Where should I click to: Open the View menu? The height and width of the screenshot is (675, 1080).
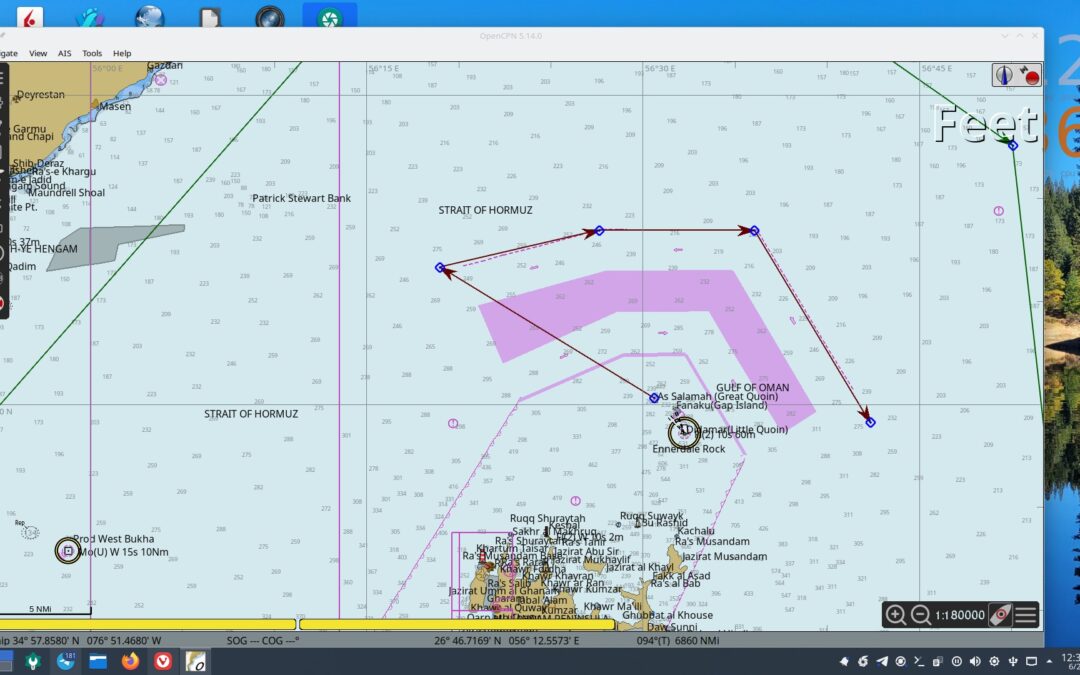pos(38,53)
